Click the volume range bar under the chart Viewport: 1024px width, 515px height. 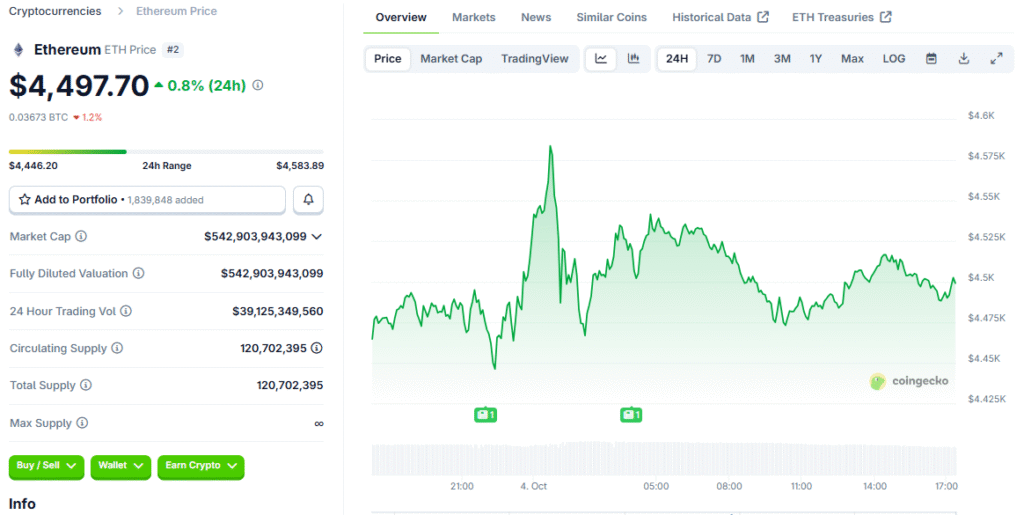[x=663, y=459]
